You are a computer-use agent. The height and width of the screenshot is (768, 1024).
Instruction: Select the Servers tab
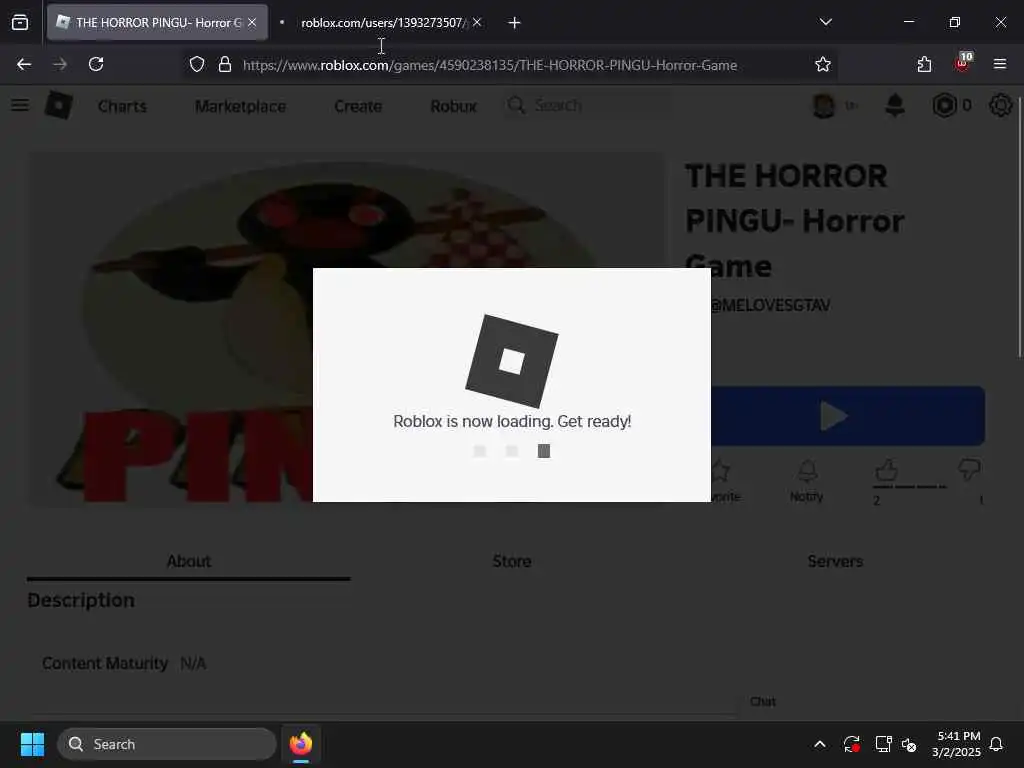(835, 561)
